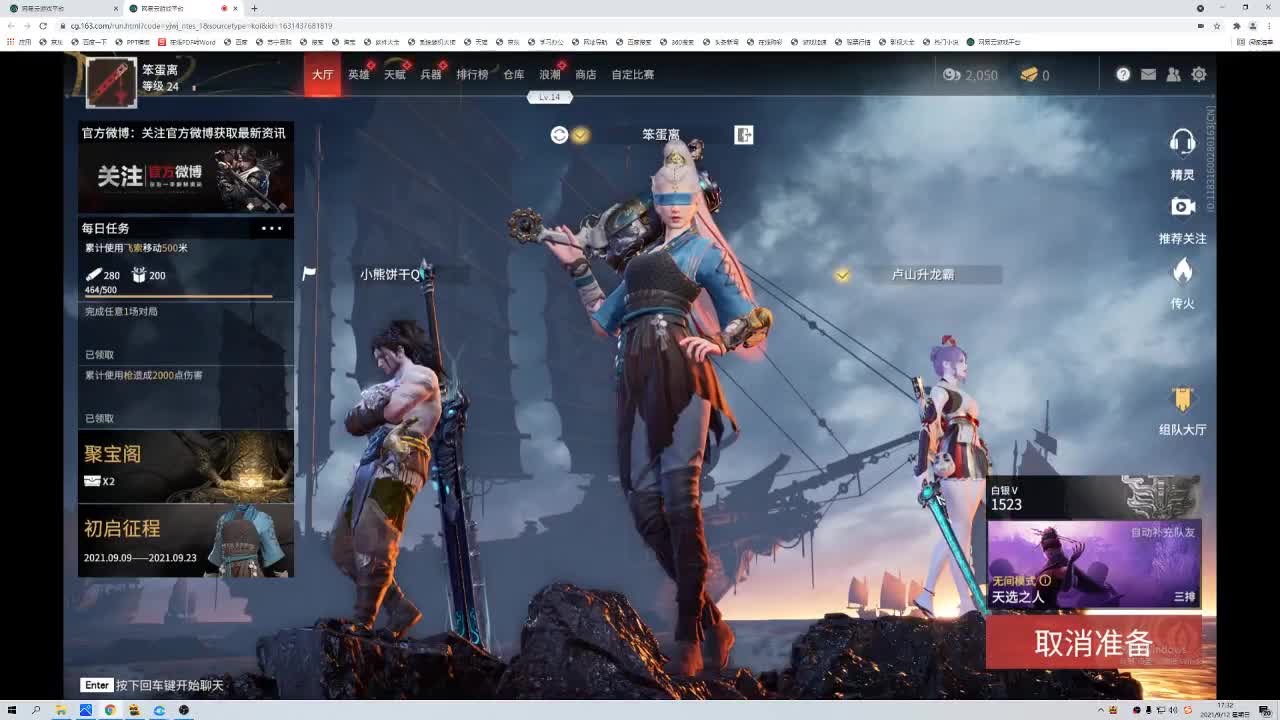Click the Enter chat prompt
This screenshot has height=720, width=1280.
(153, 685)
